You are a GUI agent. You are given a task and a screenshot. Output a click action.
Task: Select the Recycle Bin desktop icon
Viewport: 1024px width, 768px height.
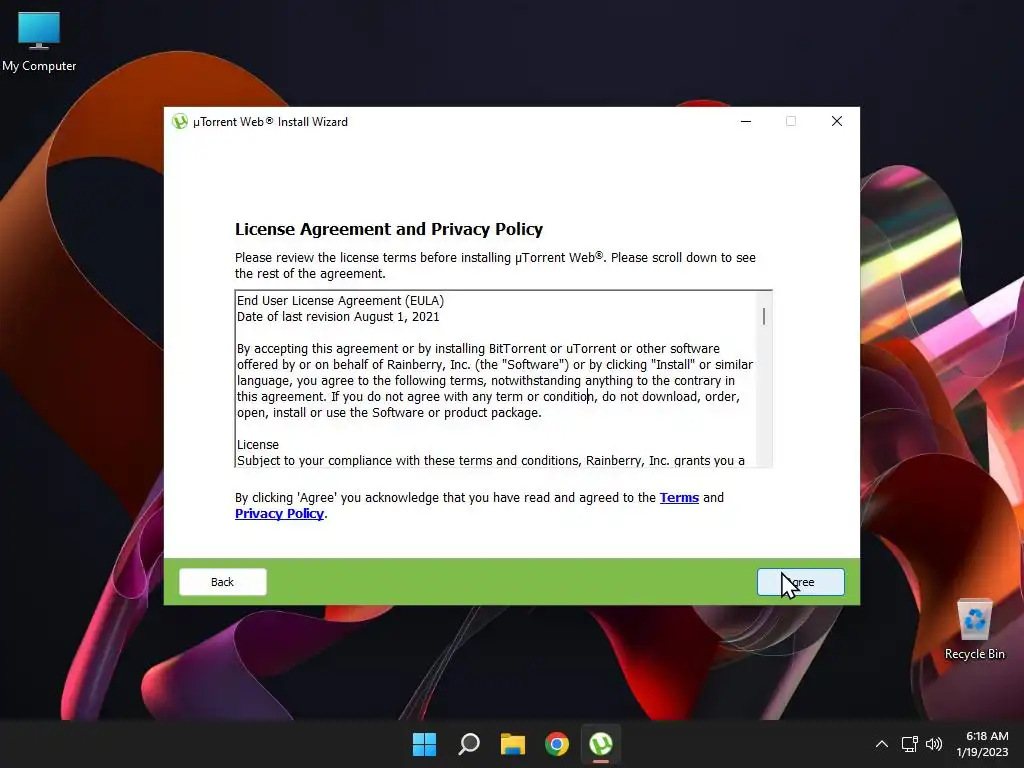click(974, 630)
